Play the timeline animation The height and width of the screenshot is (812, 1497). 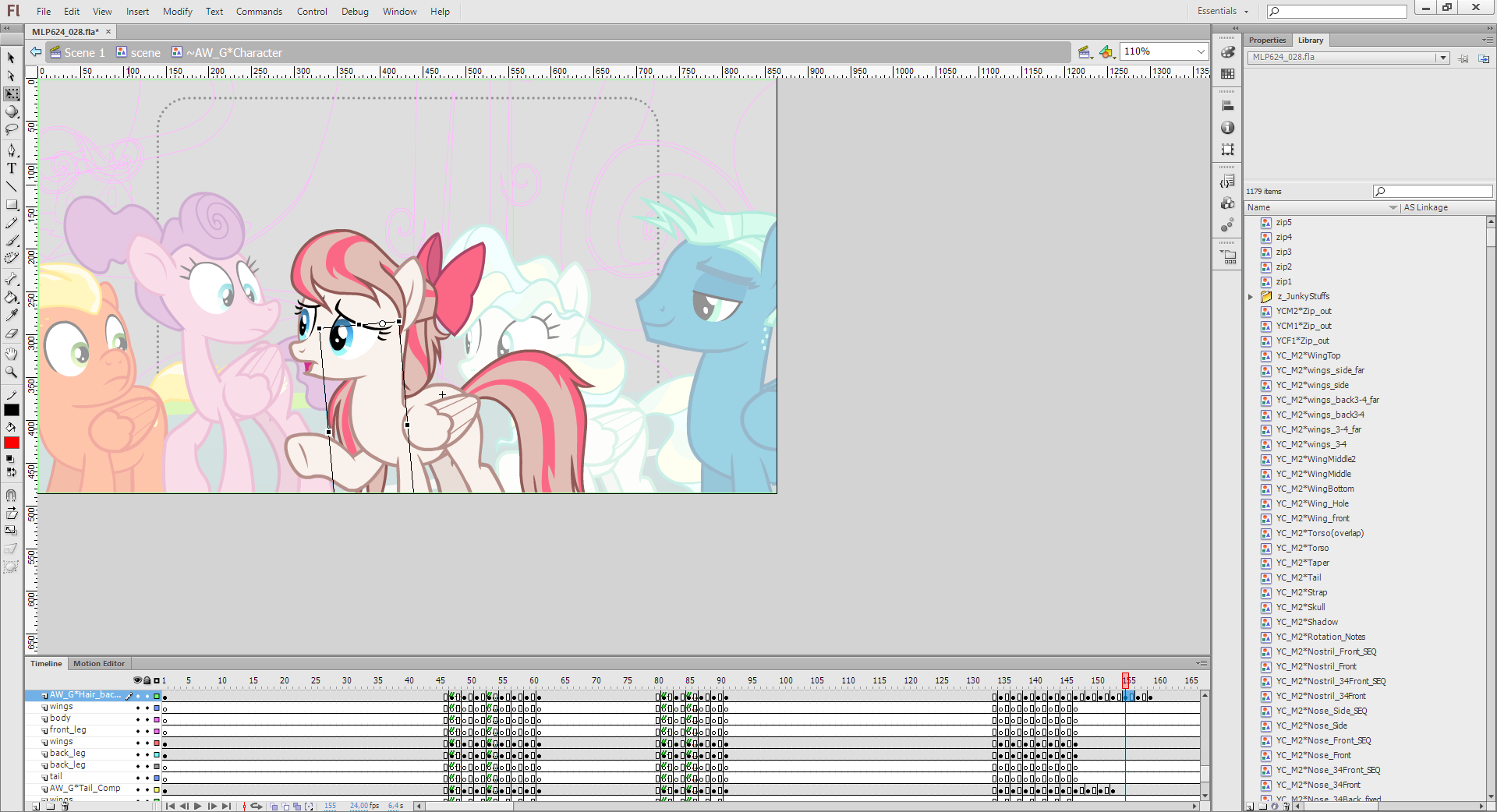198,807
